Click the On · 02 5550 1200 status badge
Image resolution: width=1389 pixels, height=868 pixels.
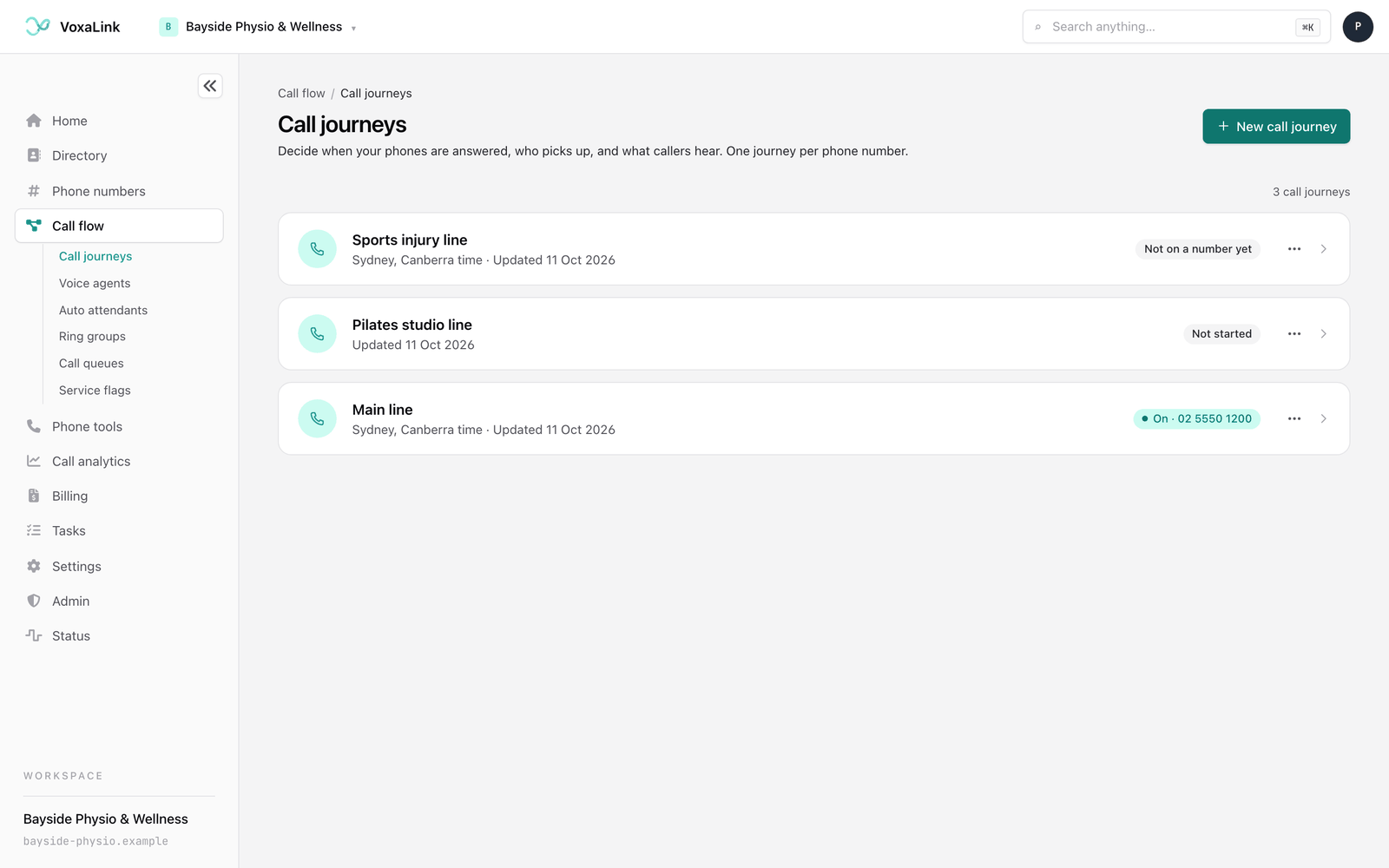[x=1196, y=419]
